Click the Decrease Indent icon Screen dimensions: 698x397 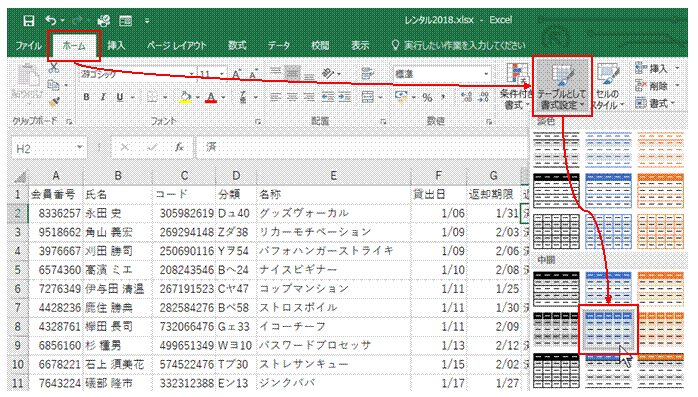pos(328,97)
